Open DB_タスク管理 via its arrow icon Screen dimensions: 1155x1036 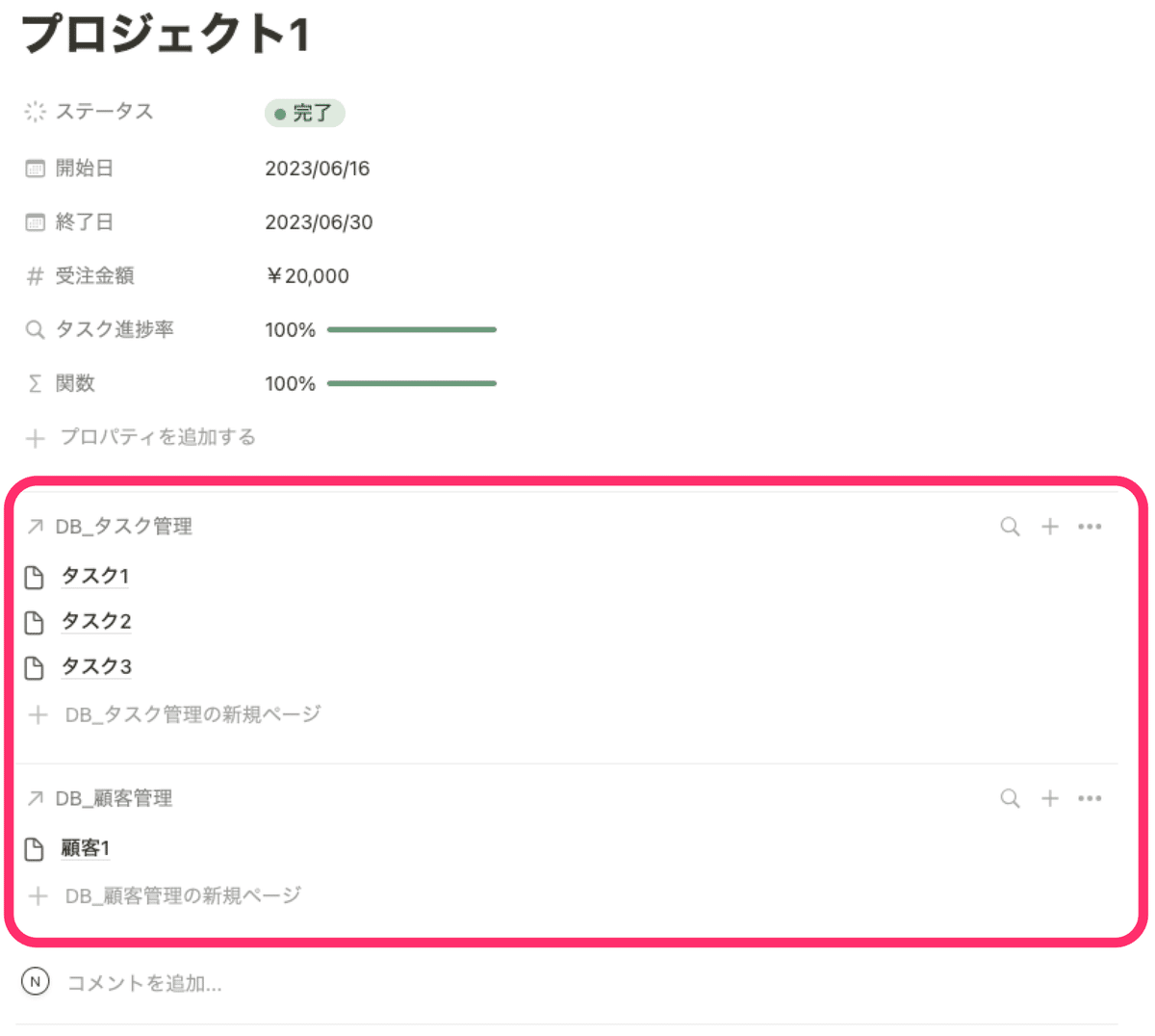(36, 527)
